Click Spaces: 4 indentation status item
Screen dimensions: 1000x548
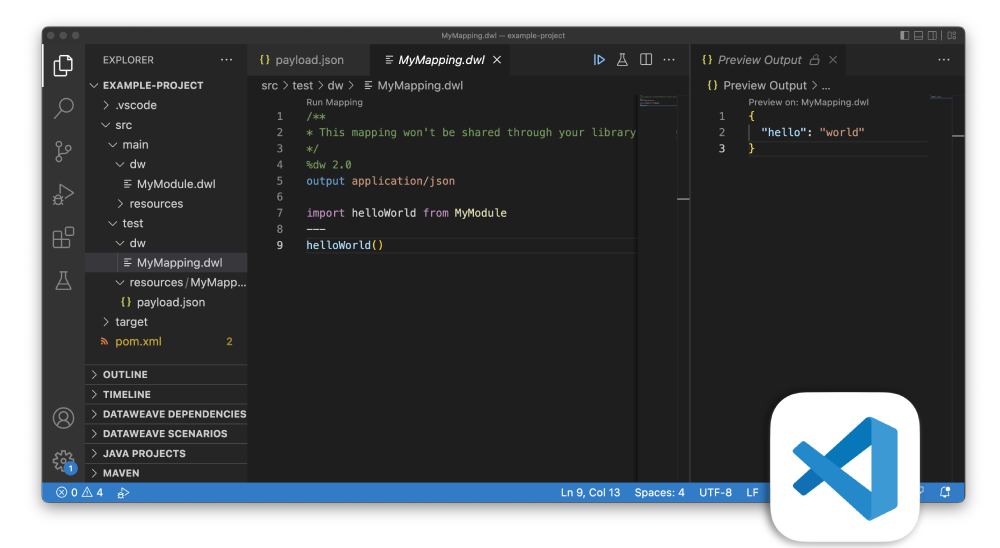(659, 492)
